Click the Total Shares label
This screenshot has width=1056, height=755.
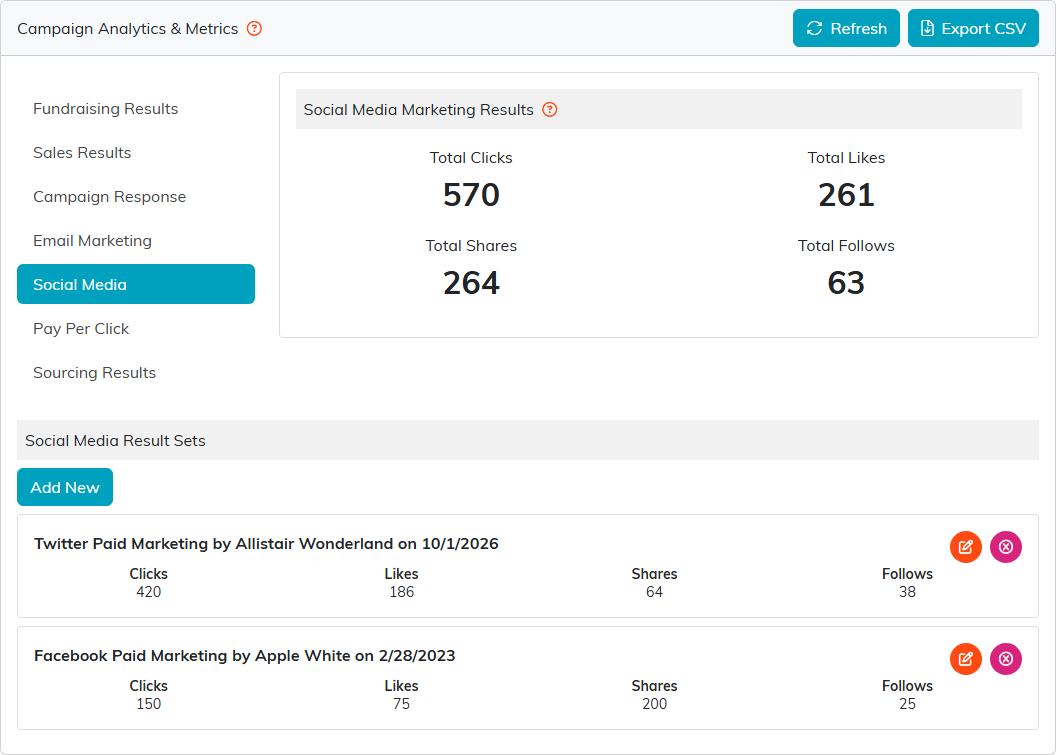[x=471, y=246]
